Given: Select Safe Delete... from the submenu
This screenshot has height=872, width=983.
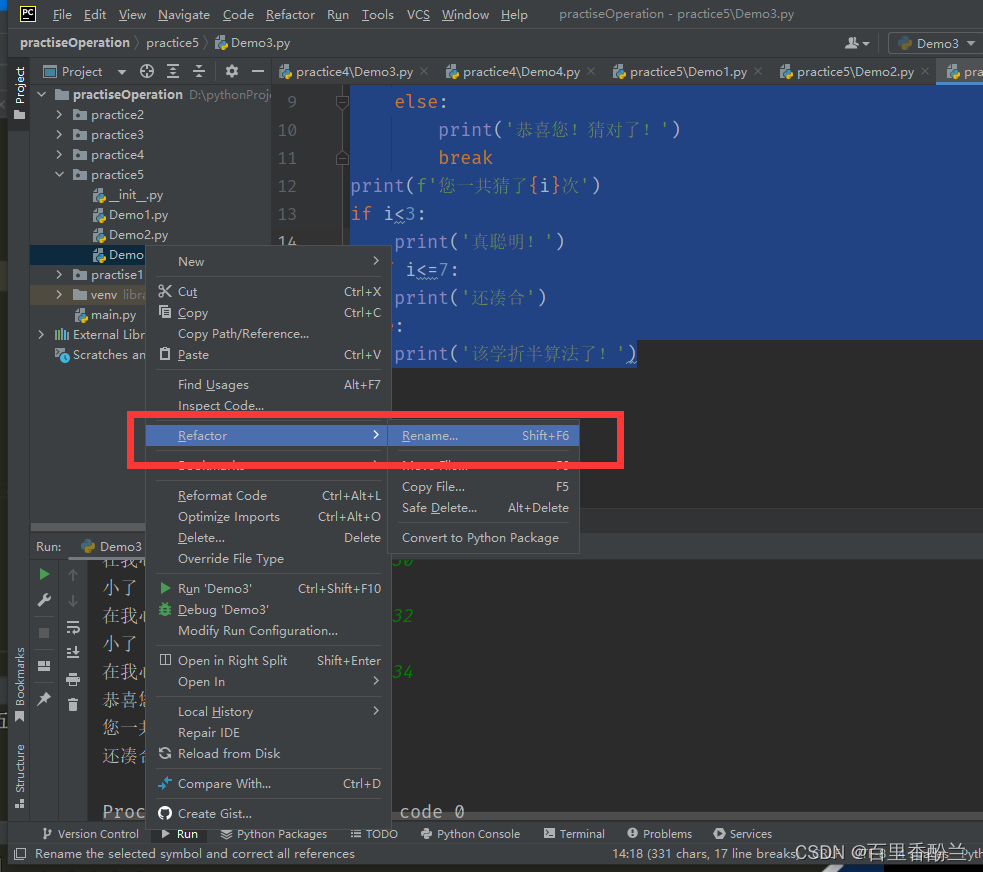Looking at the screenshot, I should click(439, 508).
